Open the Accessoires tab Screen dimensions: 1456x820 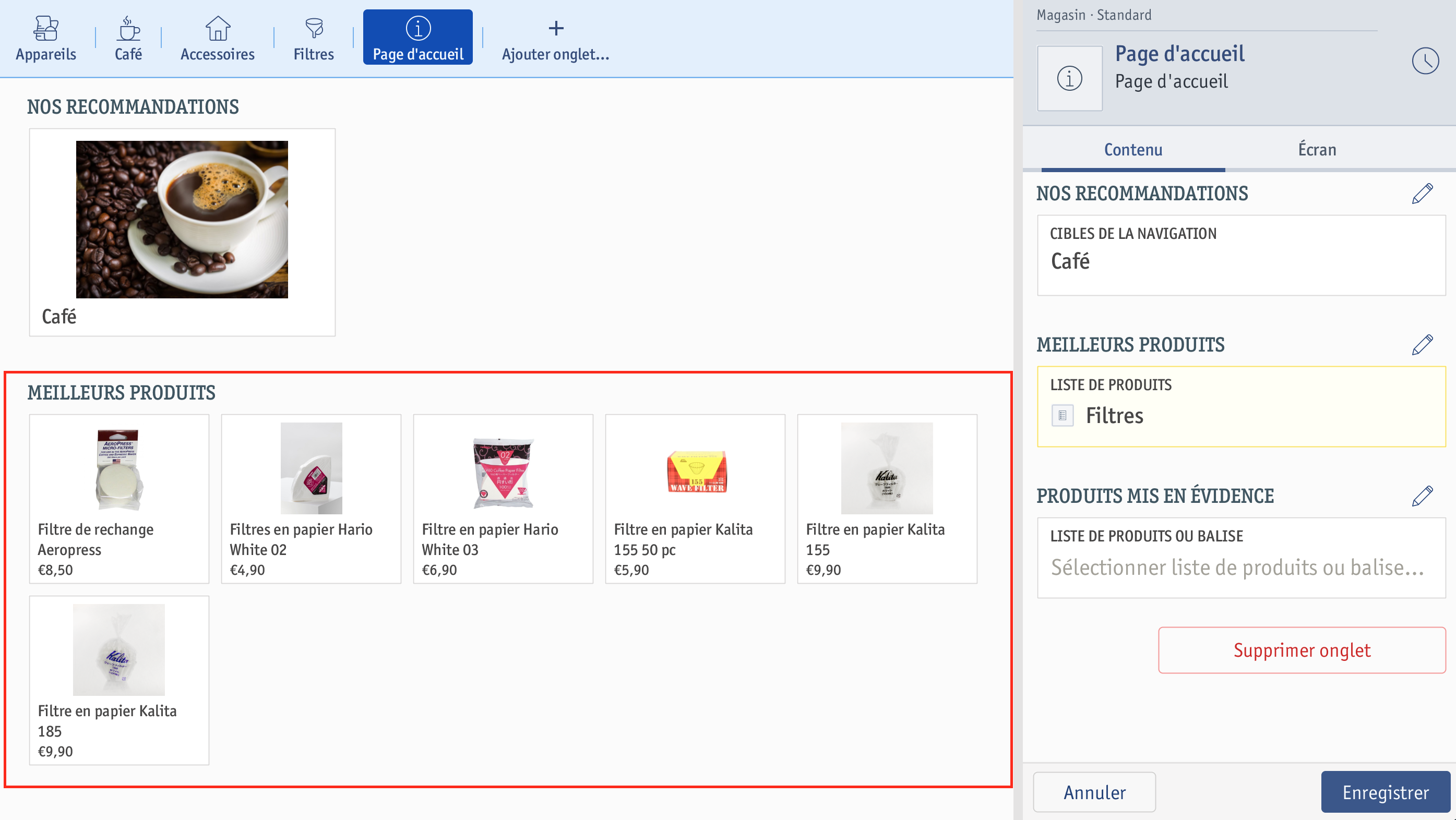[218, 38]
